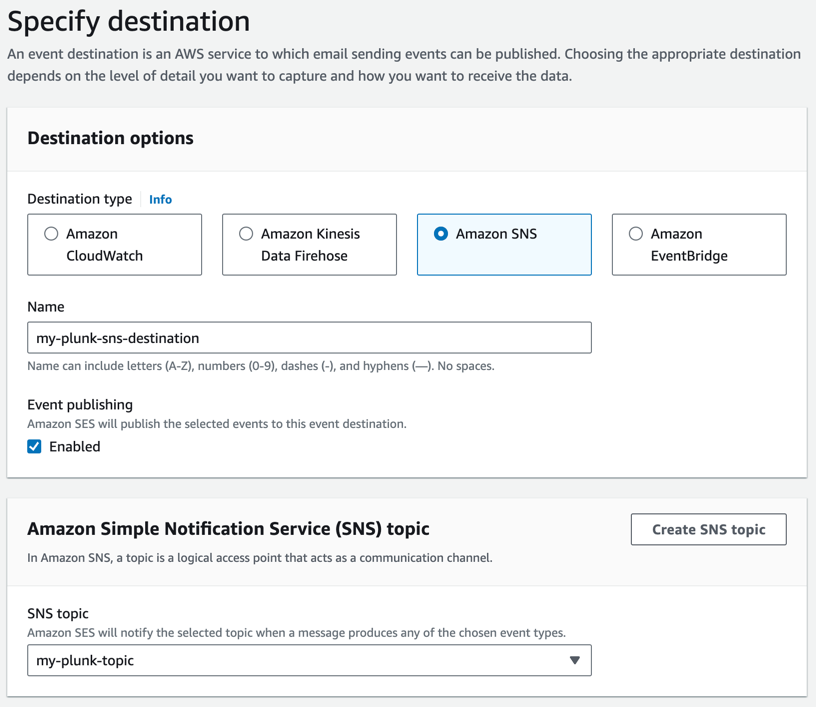Click the Name field label
This screenshot has height=707, width=816.
point(46,307)
